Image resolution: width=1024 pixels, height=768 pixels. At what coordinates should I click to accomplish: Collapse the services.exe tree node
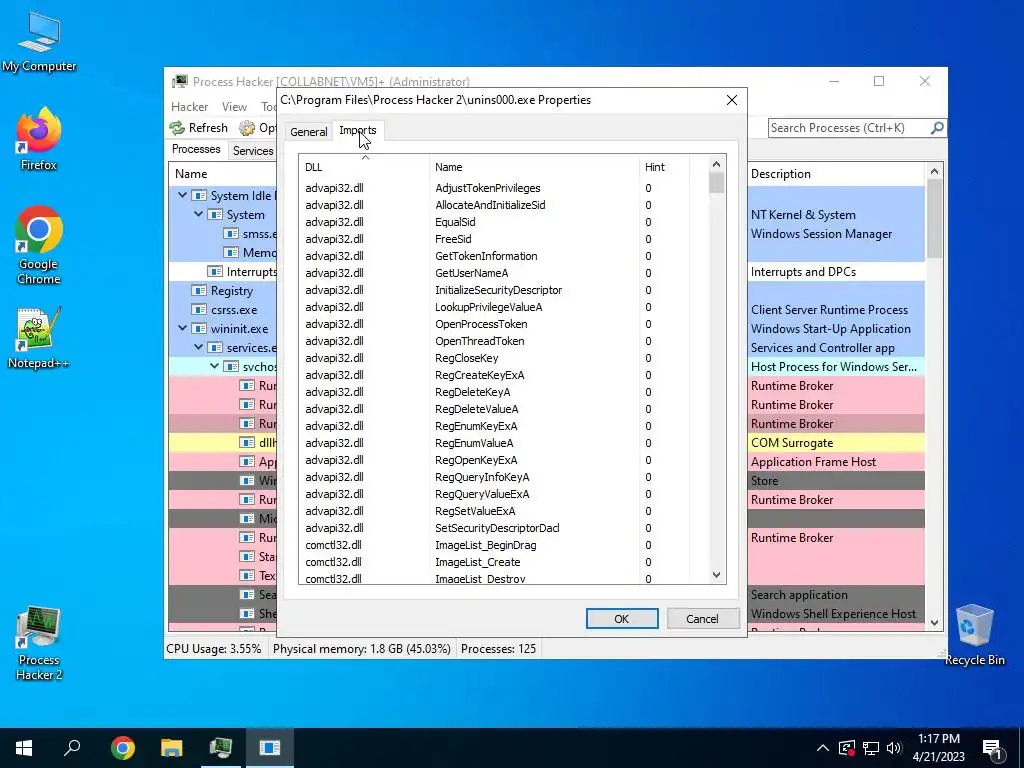pos(199,347)
